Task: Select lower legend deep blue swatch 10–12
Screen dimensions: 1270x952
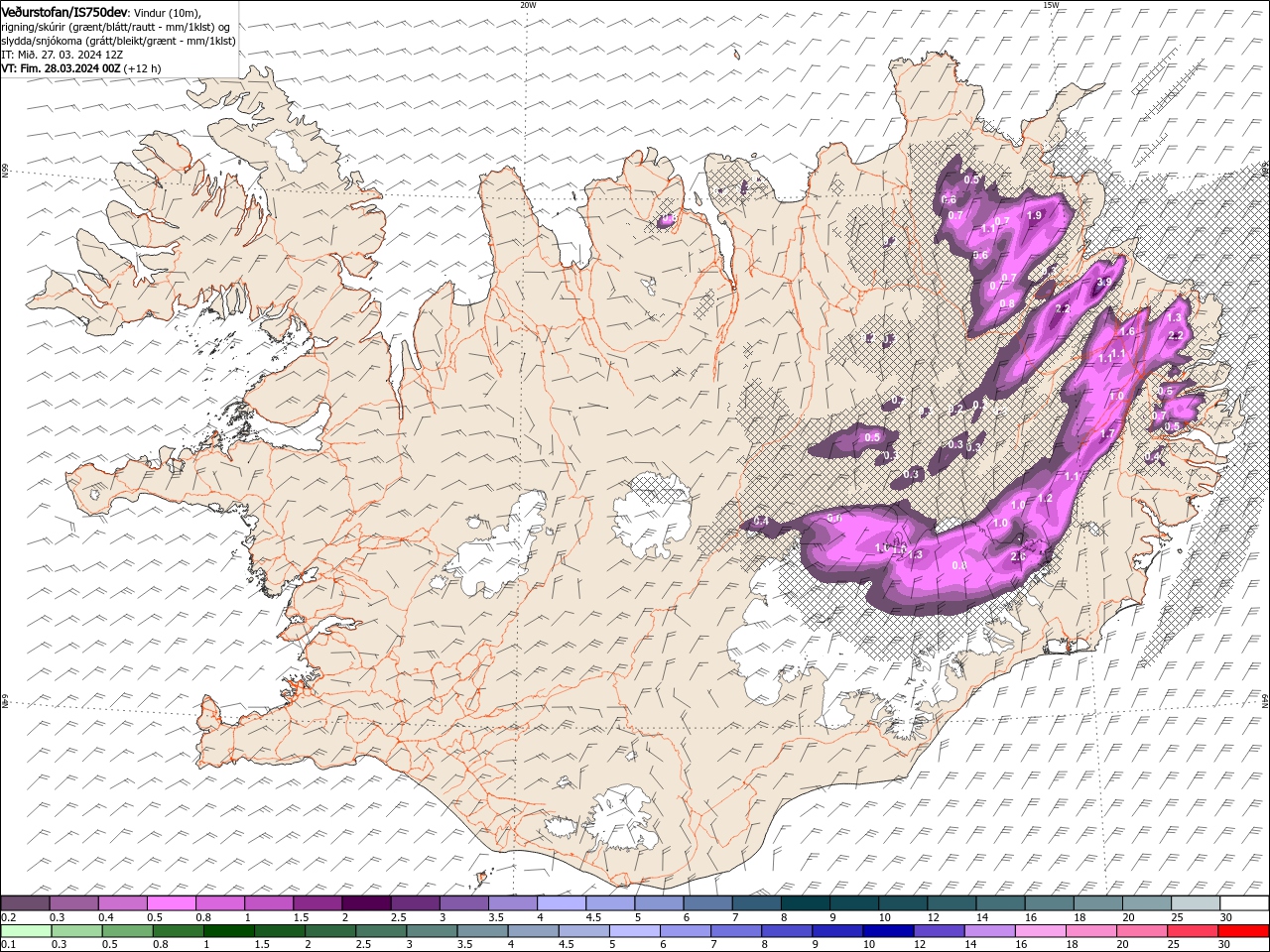Action: click(888, 931)
